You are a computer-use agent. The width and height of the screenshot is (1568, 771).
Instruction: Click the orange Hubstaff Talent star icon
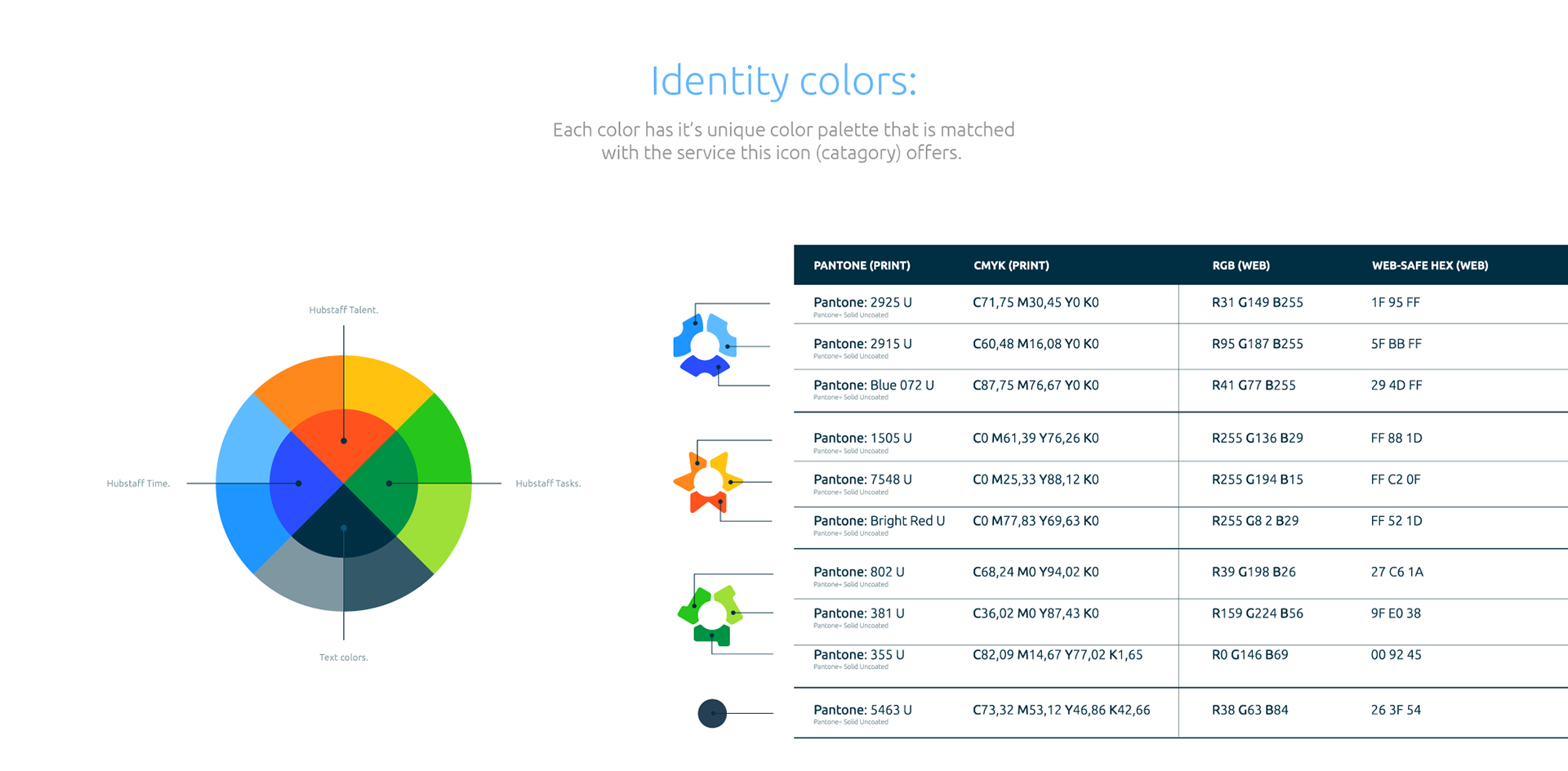coord(707,482)
